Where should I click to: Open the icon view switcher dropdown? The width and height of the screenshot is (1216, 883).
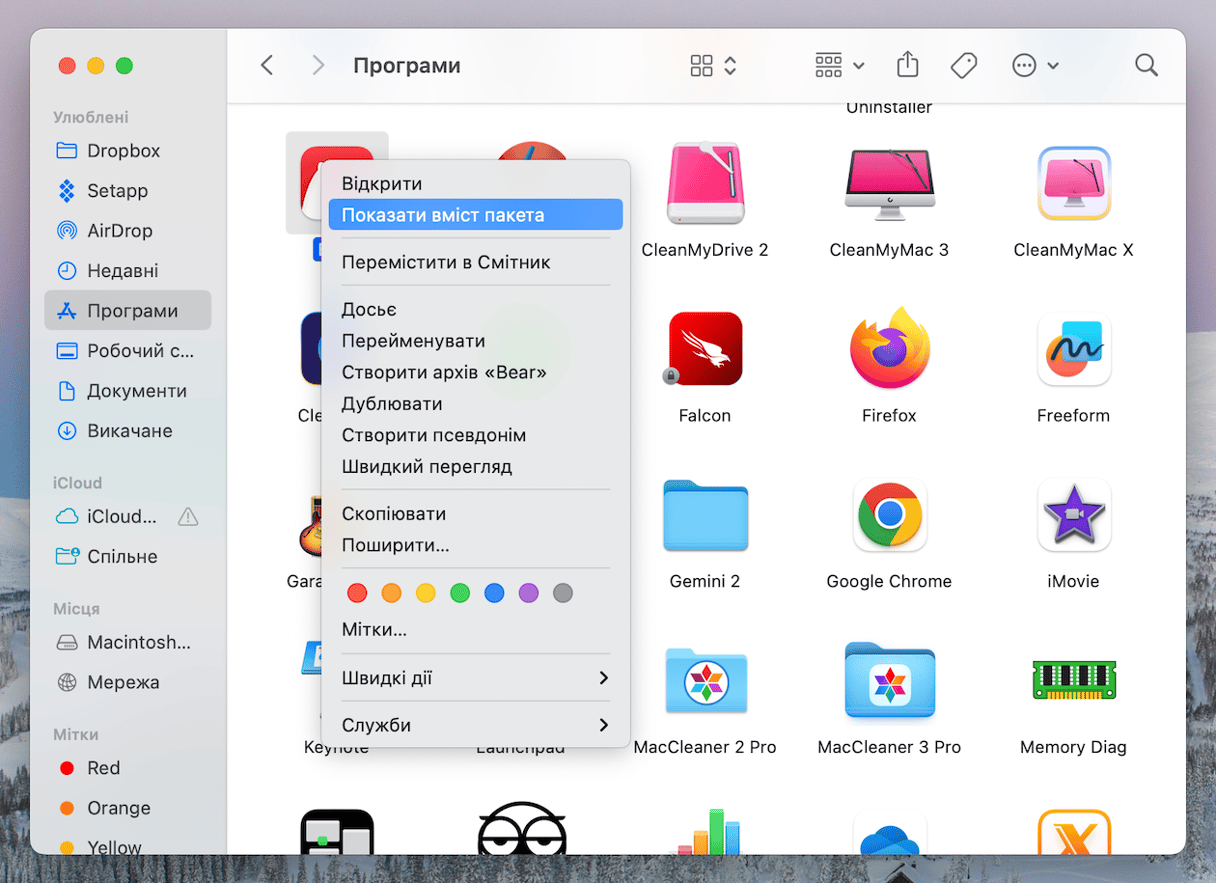point(714,65)
